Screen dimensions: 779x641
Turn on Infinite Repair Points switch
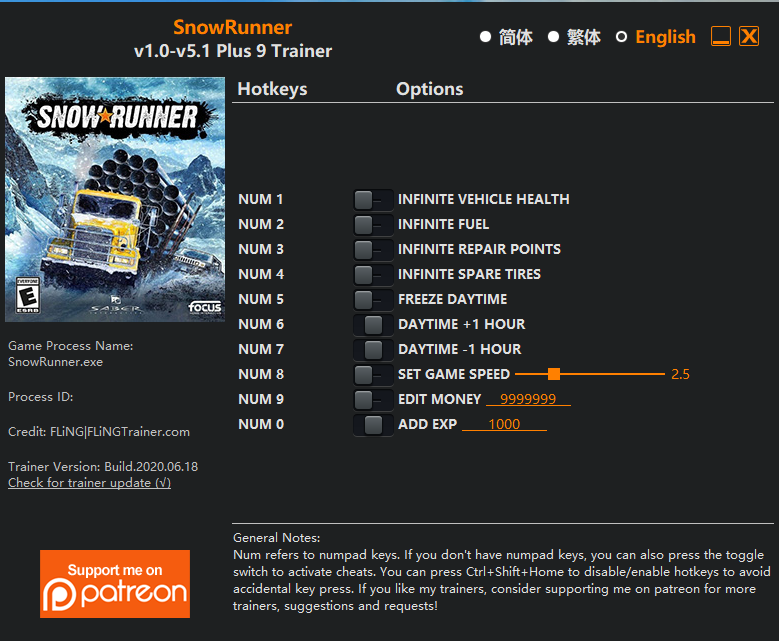click(x=373, y=249)
